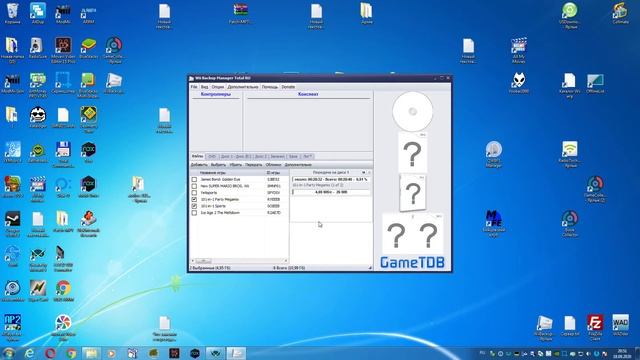The height and width of the screenshot is (360, 640).
Task: Open the File menu in Wii Backup Manager
Action: pos(194,87)
